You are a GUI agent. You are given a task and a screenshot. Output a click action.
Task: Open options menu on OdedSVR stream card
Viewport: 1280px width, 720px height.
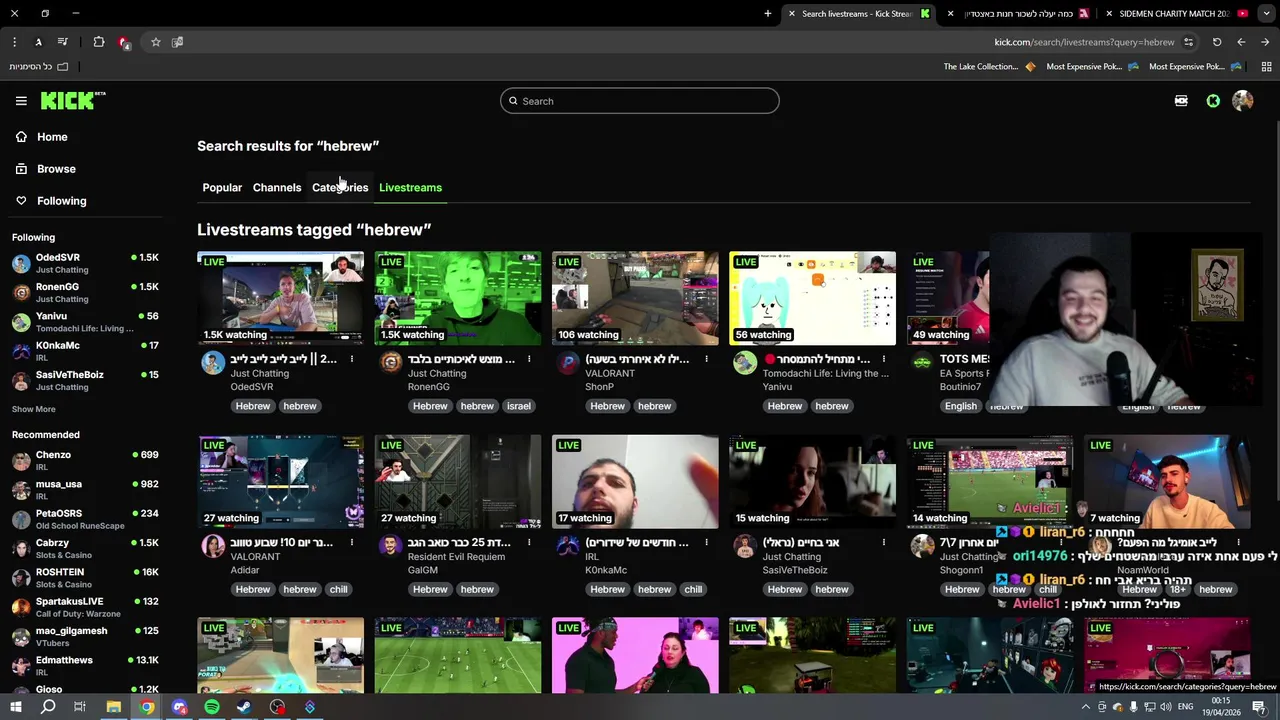[x=351, y=359]
